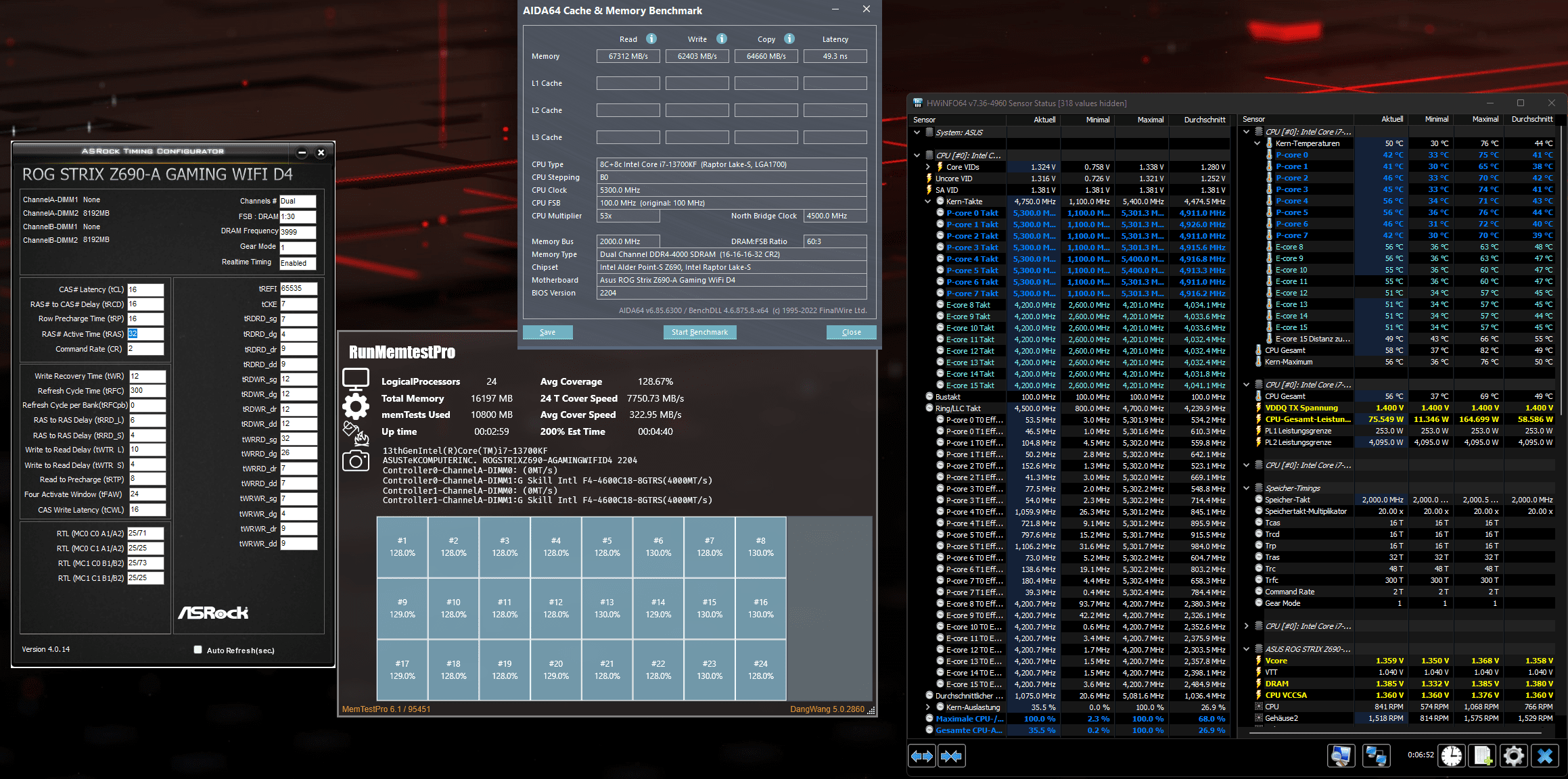This screenshot has width=1568, height=779.
Task: Click AIDA64 Memory Read value 67312 MB/s
Action: tap(628, 56)
